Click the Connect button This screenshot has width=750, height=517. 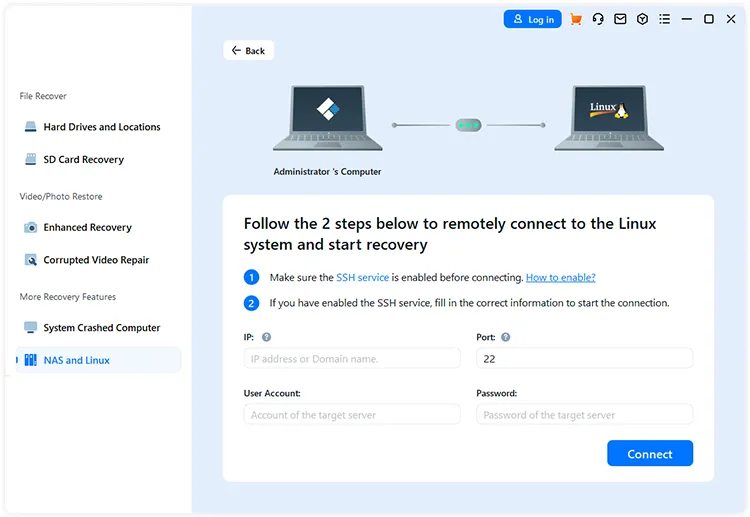(x=650, y=453)
